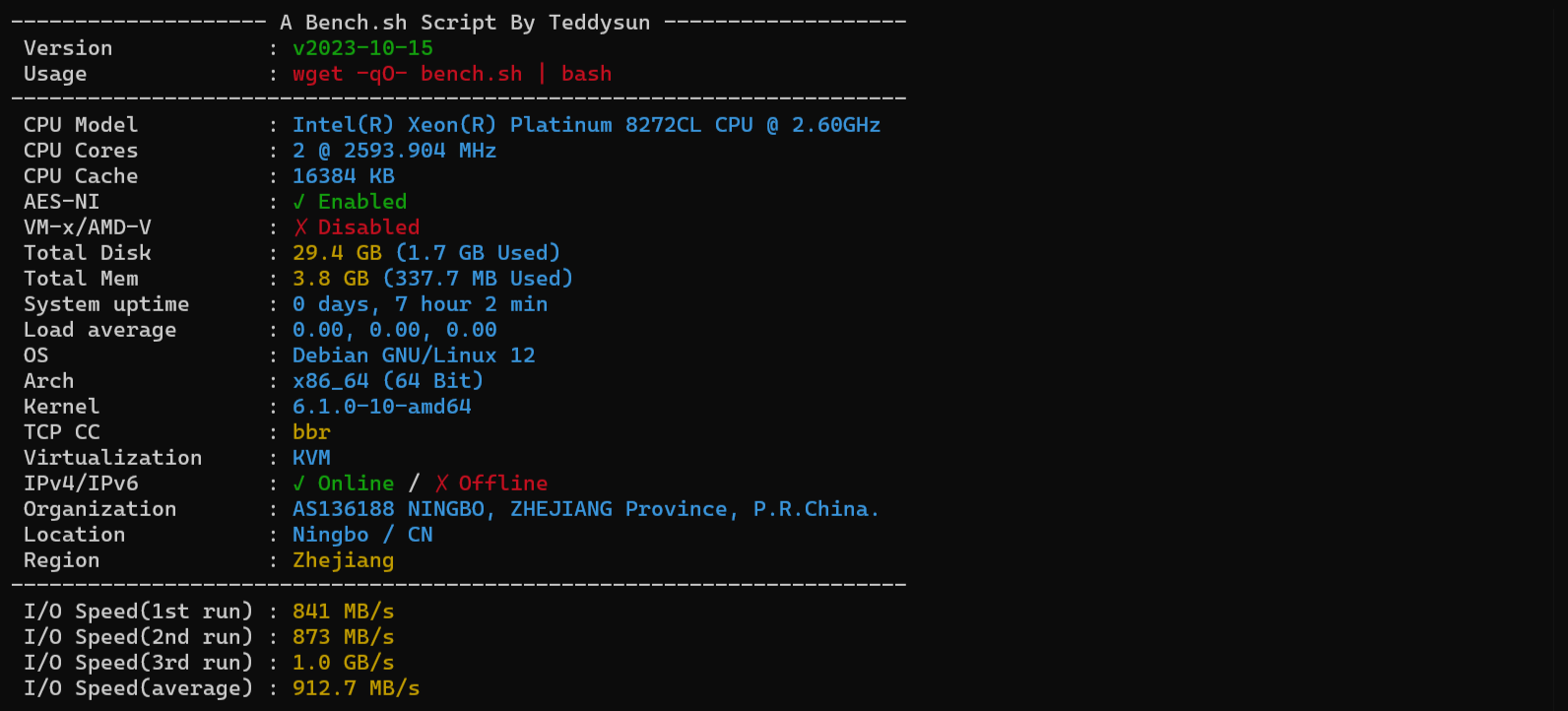Click the memory usage text '(337.7 MB Used)'
1568x711 pixels.
click(479, 279)
